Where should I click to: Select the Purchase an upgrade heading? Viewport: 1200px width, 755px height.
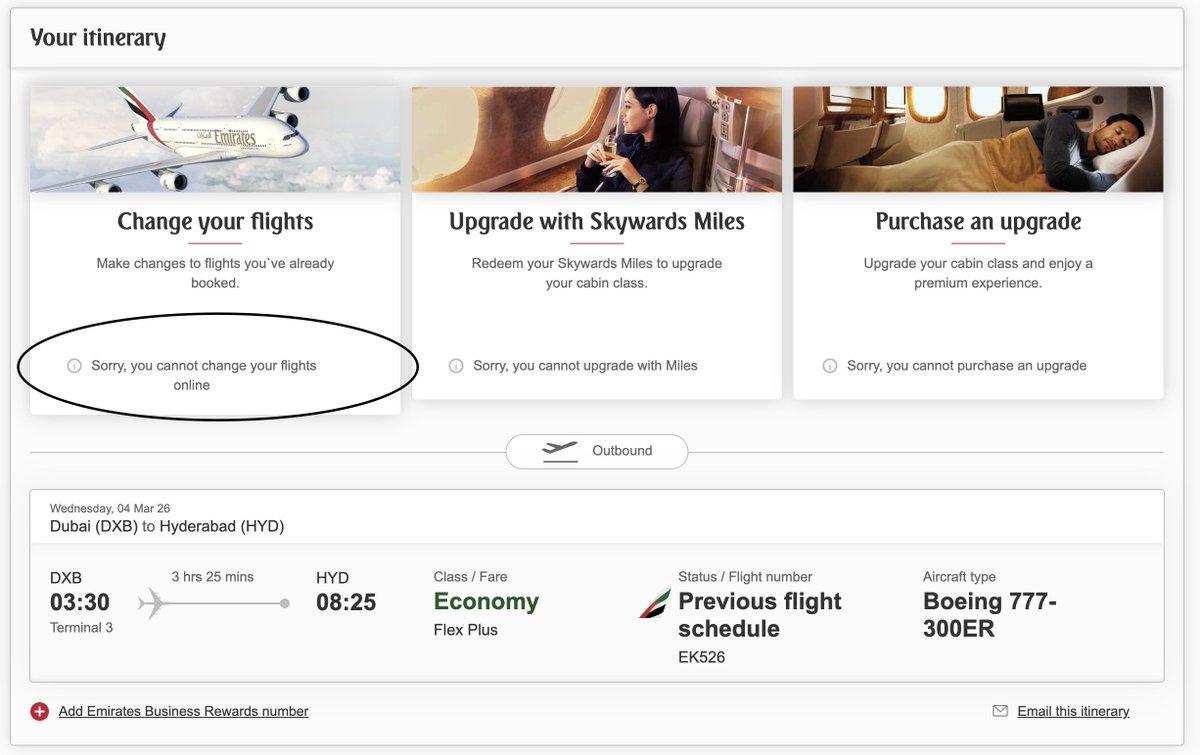coord(978,221)
